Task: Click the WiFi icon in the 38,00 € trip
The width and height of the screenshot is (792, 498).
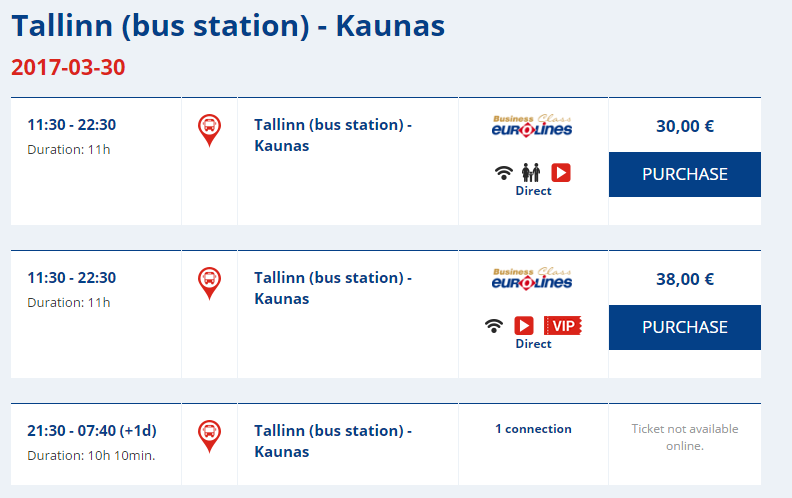Action: pyautogui.click(x=494, y=326)
